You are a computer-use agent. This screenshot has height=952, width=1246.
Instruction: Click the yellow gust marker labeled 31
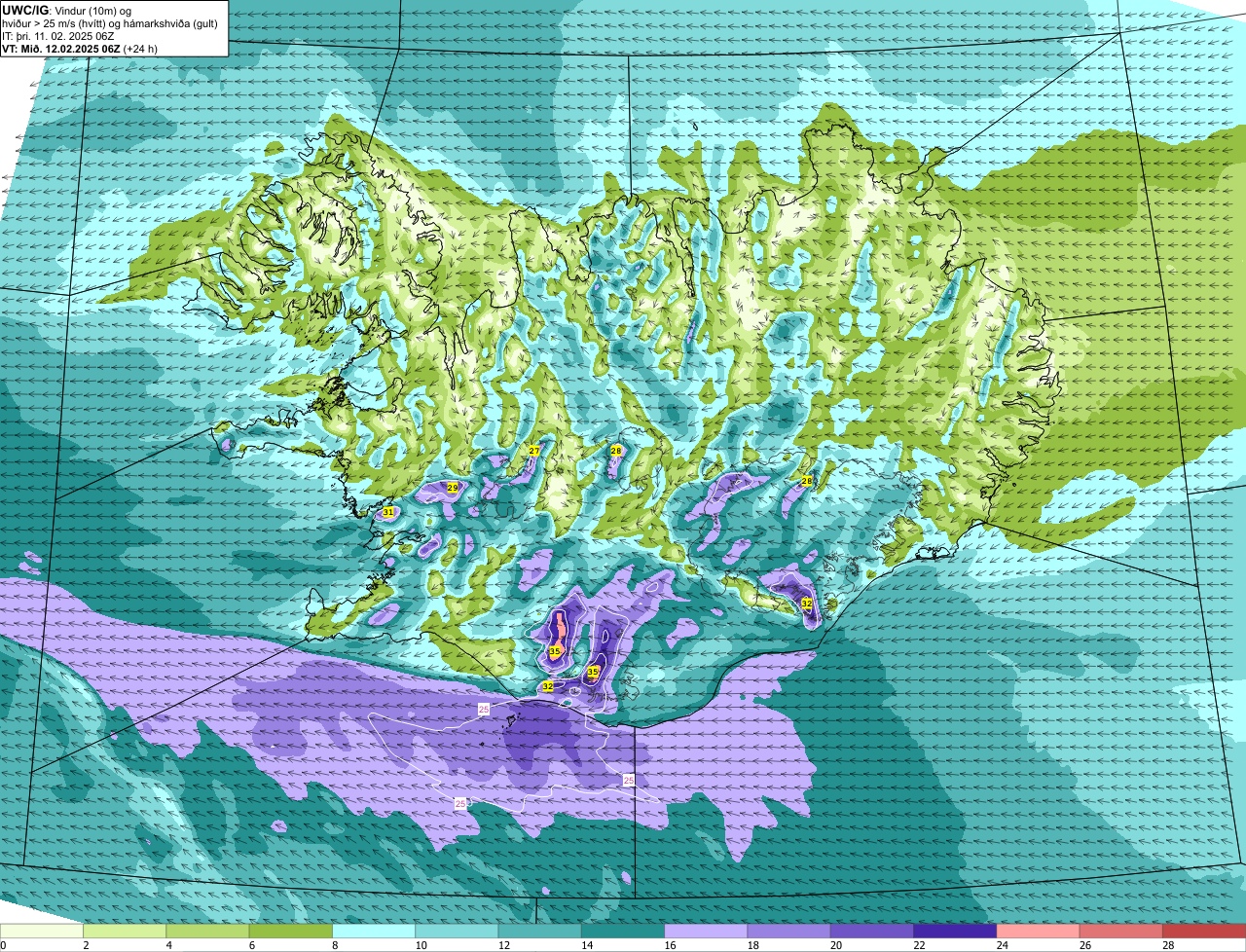coord(388,512)
